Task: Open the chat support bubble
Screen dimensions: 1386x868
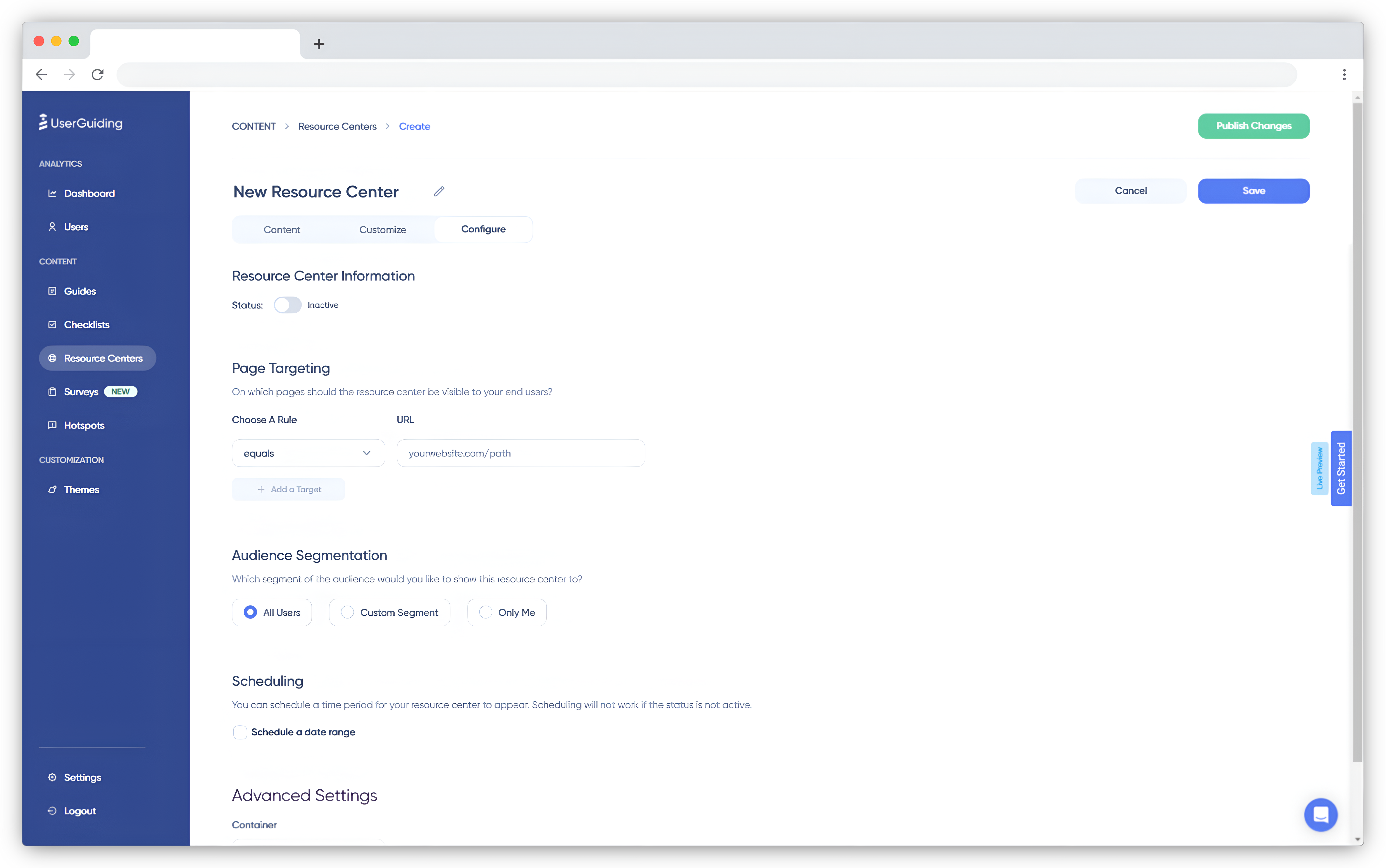Action: click(x=1320, y=815)
